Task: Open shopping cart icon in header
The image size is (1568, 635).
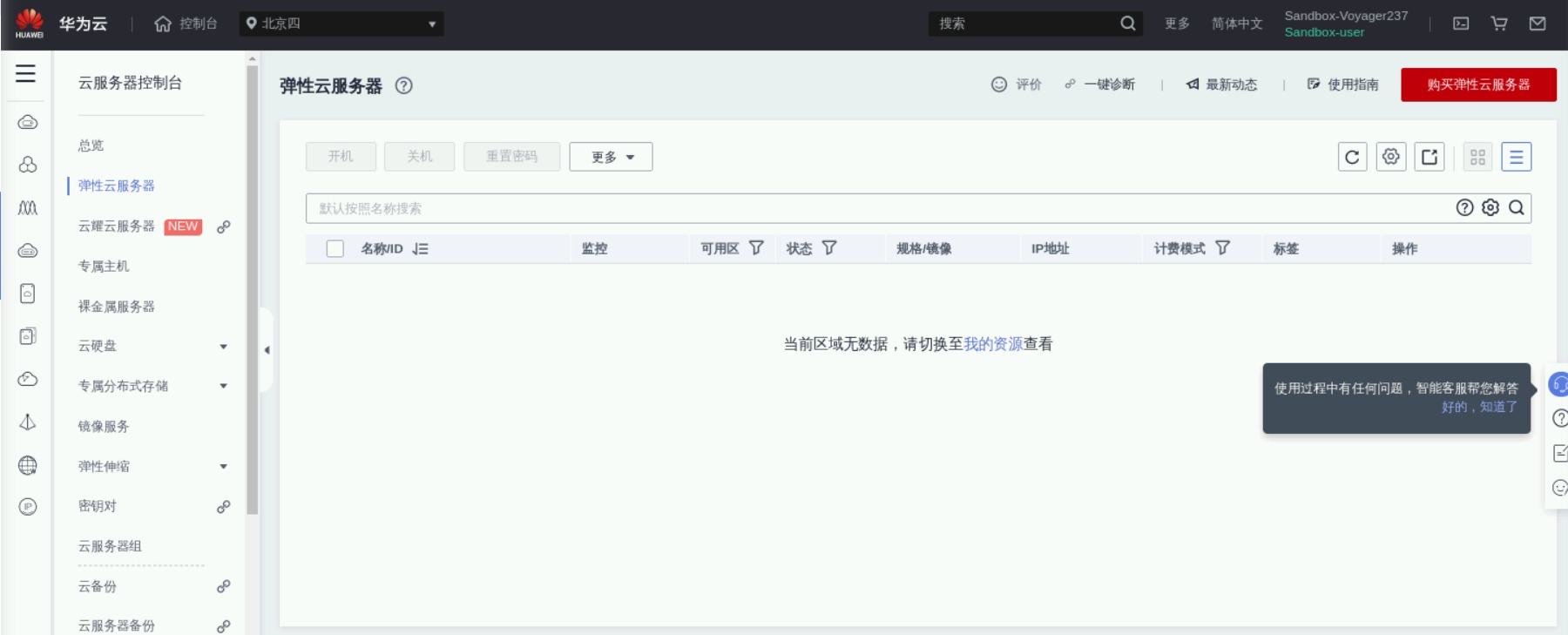Action: coord(1499,24)
